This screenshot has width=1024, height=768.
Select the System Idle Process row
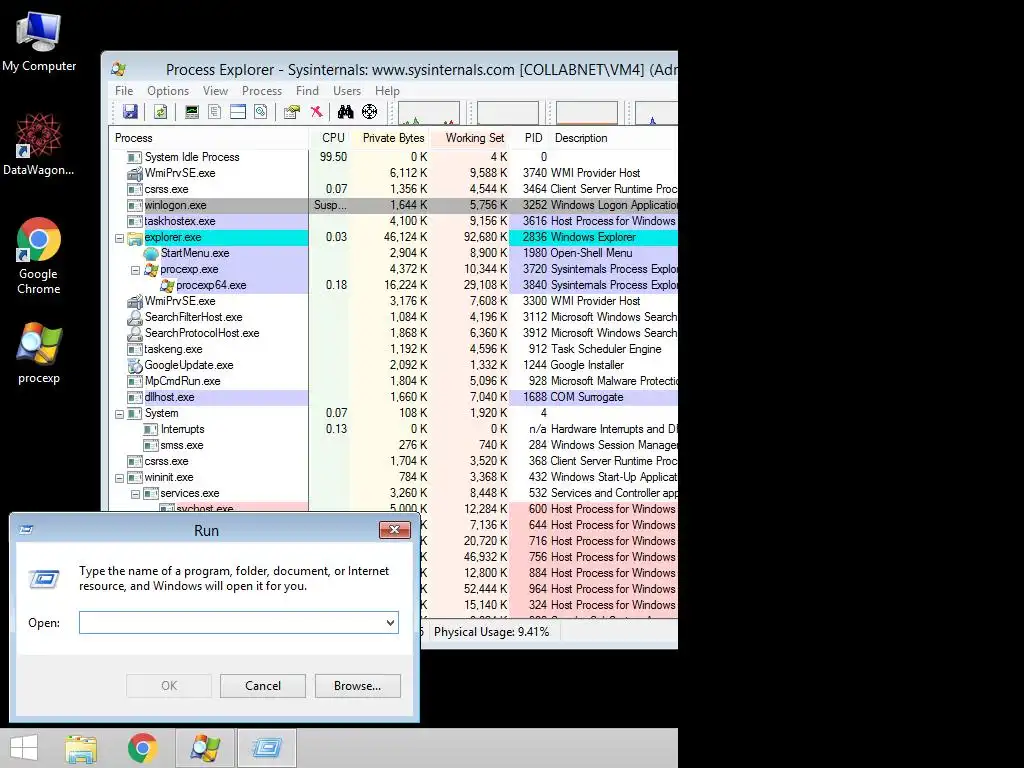click(x=393, y=157)
